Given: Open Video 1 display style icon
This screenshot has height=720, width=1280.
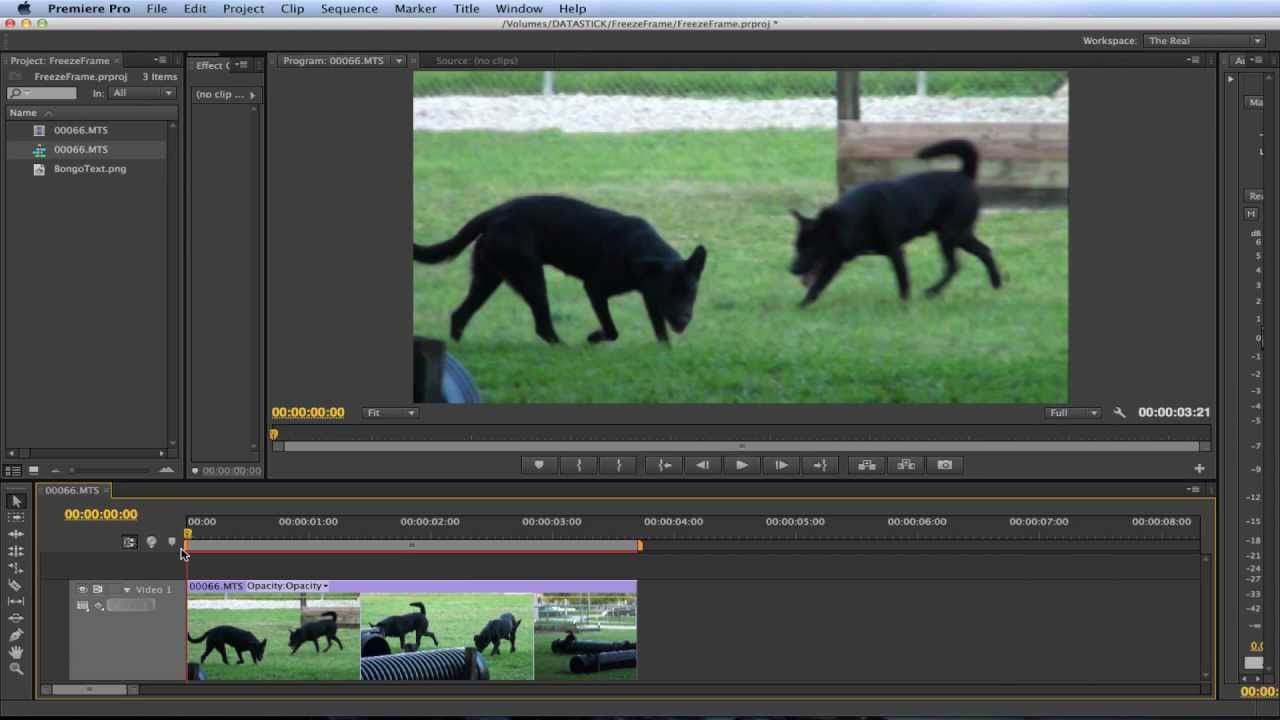Looking at the screenshot, I should pos(83,605).
